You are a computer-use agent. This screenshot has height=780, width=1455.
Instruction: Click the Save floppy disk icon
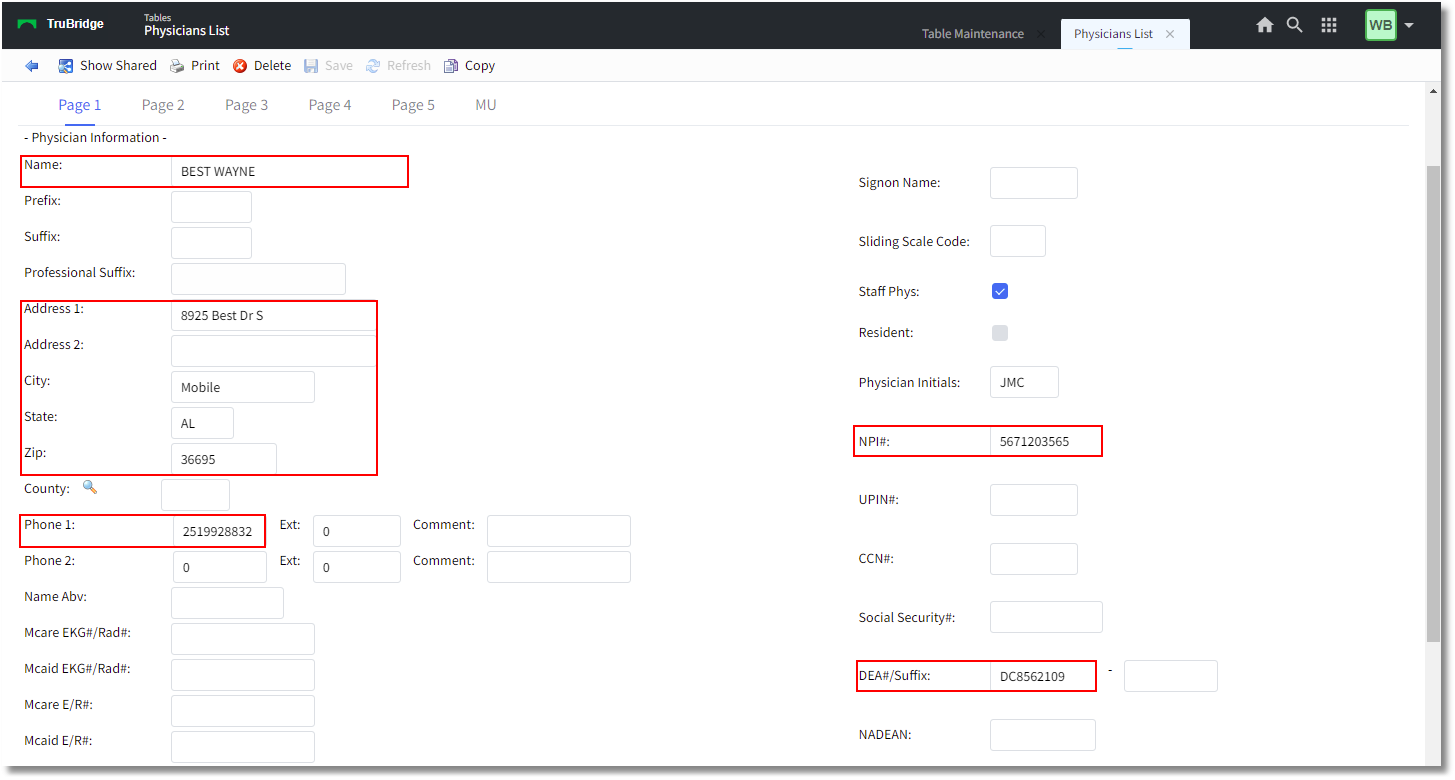311,66
